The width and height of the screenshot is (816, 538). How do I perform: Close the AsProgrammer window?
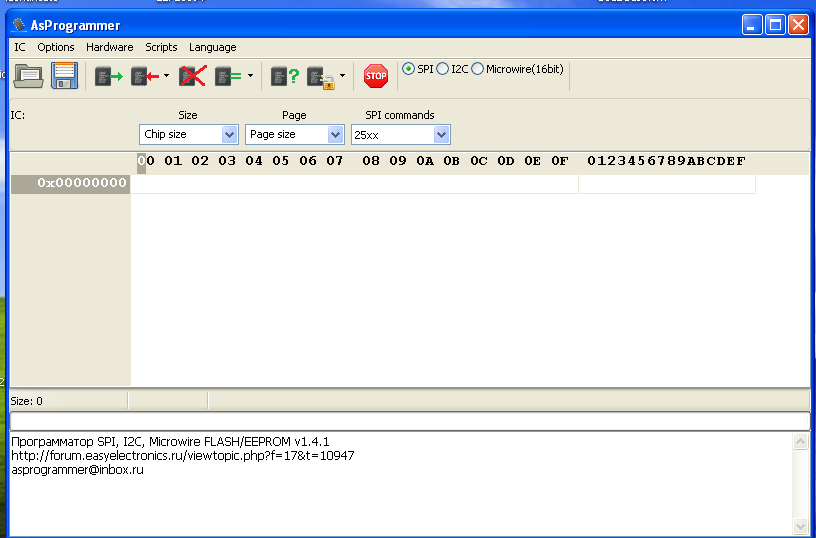798,24
